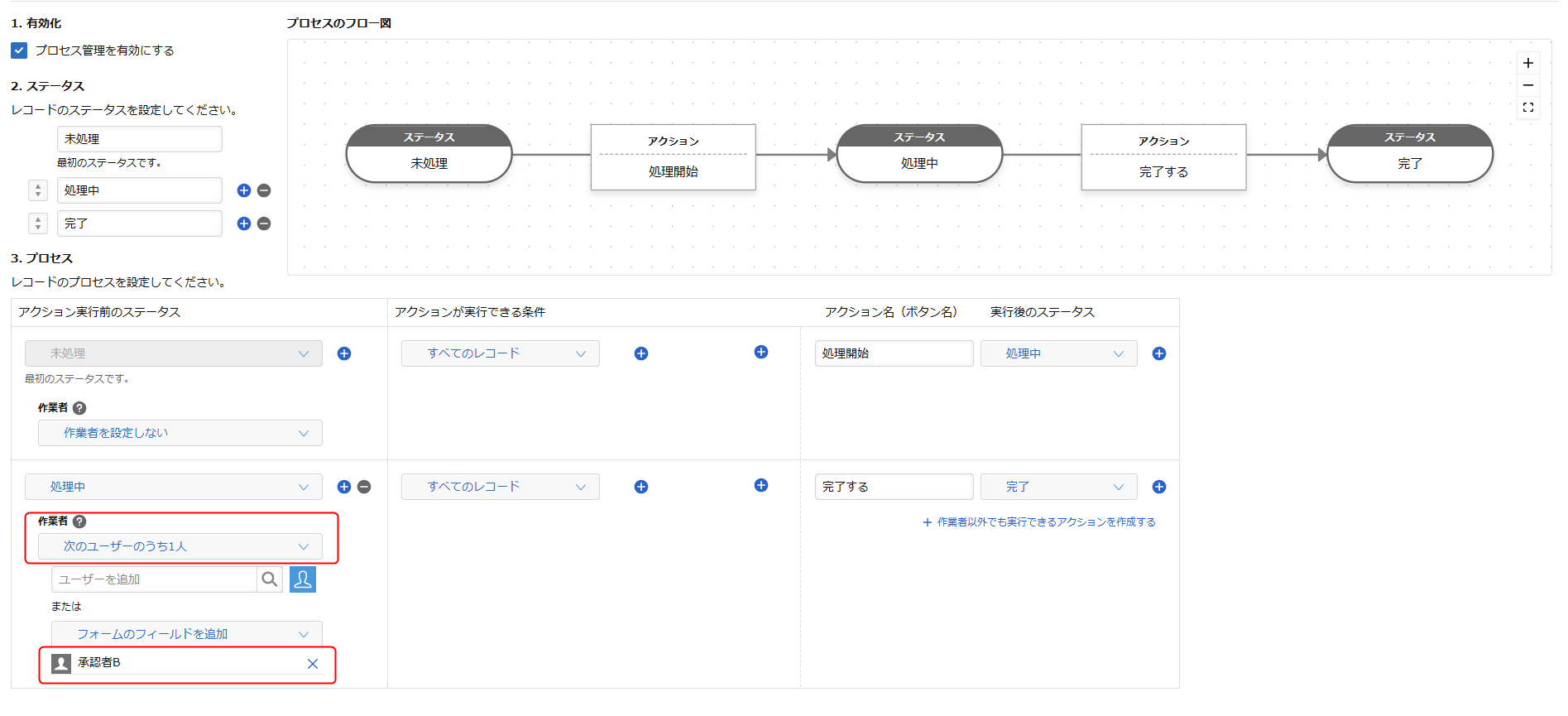Viewport: 1568px width, 716px height.
Task: Click the reorder stepper beside 処理中 status
Action: click(38, 190)
